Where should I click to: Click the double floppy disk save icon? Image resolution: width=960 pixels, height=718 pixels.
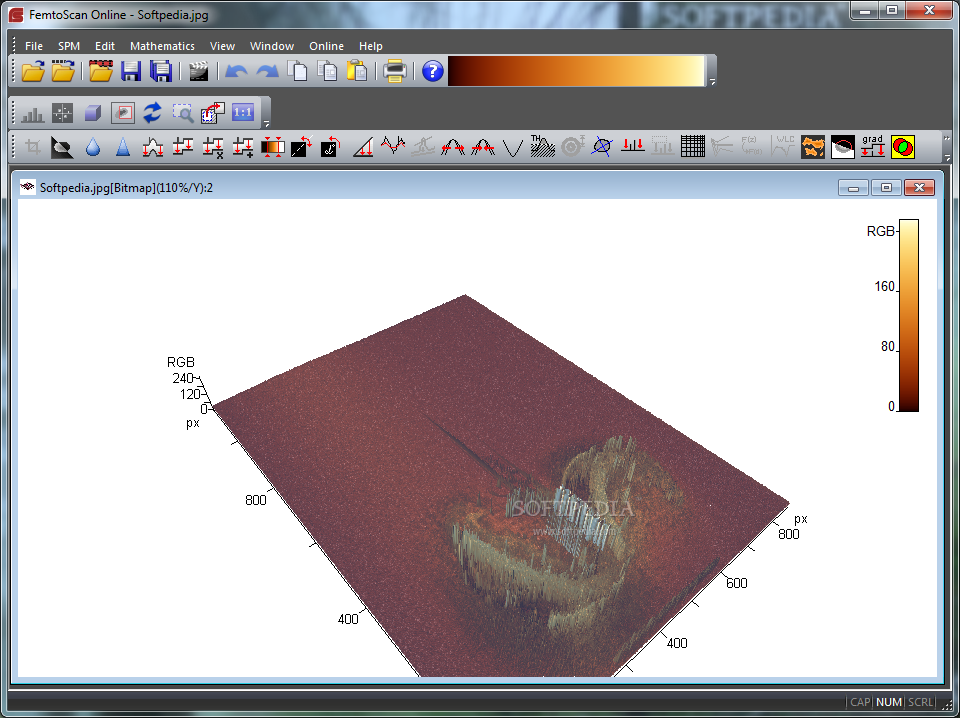point(161,71)
